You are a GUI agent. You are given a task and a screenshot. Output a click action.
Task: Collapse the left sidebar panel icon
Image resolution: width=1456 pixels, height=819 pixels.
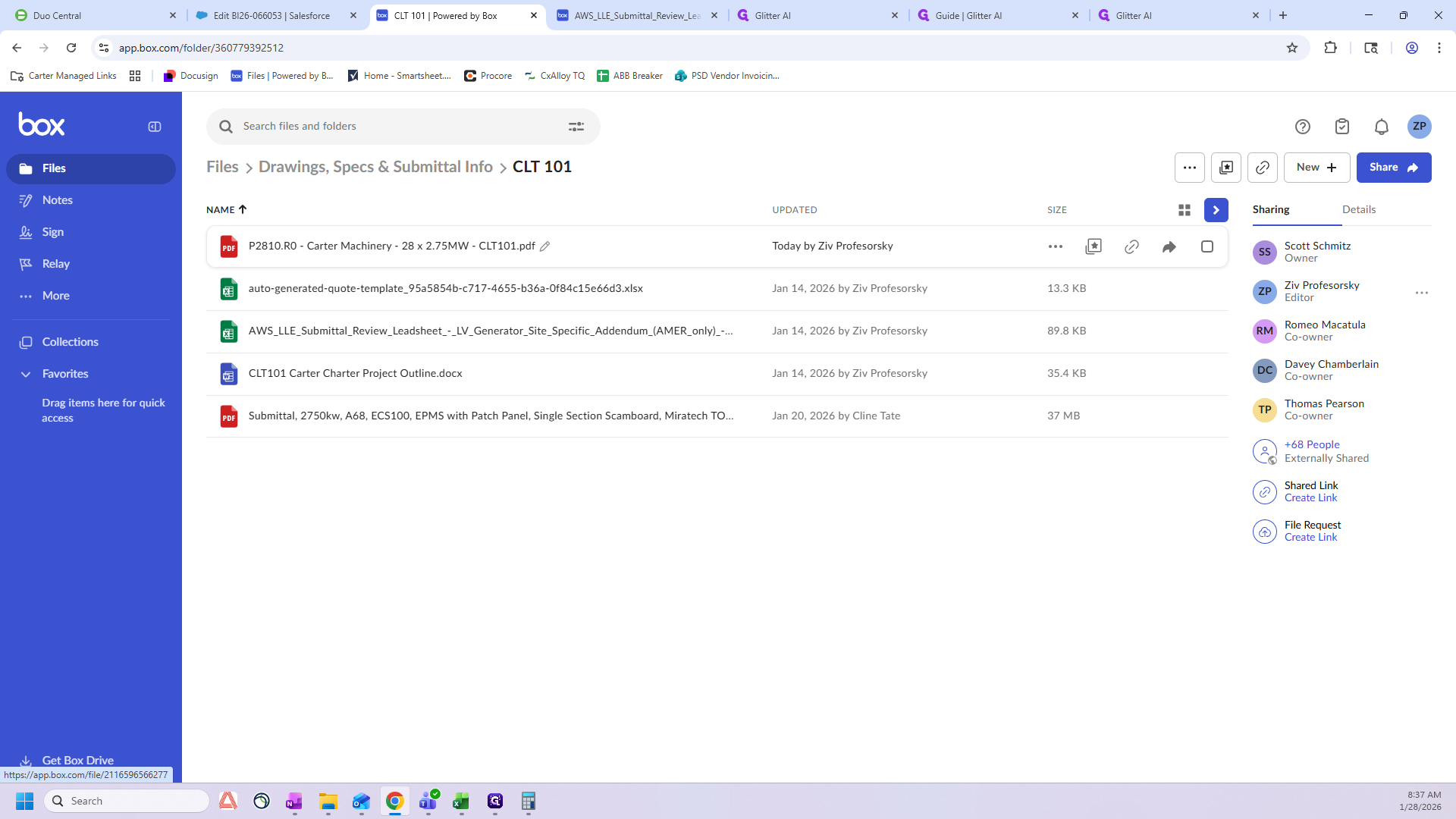point(155,127)
